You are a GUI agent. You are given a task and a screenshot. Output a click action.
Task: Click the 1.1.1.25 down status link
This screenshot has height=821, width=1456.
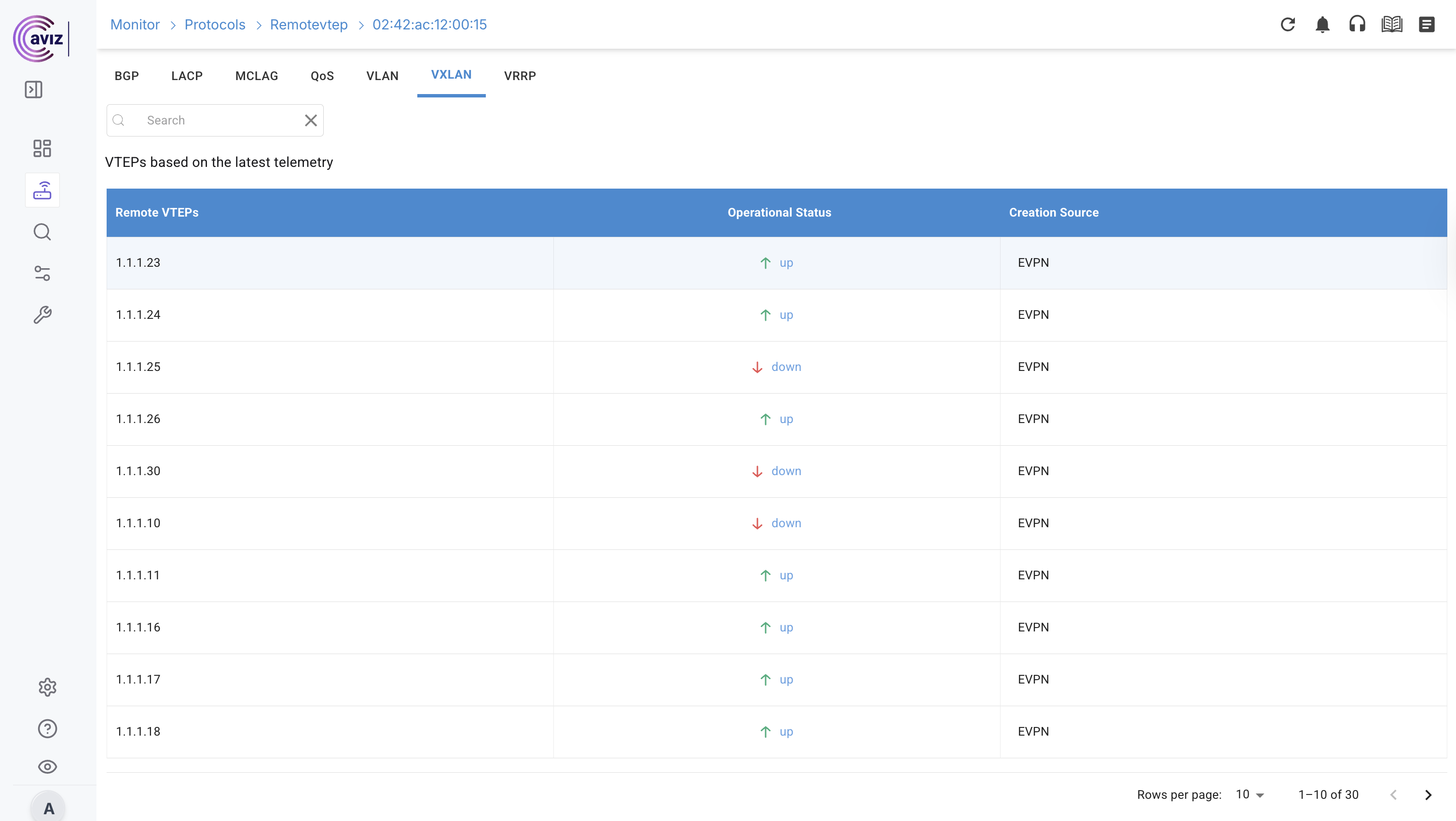pos(786,367)
